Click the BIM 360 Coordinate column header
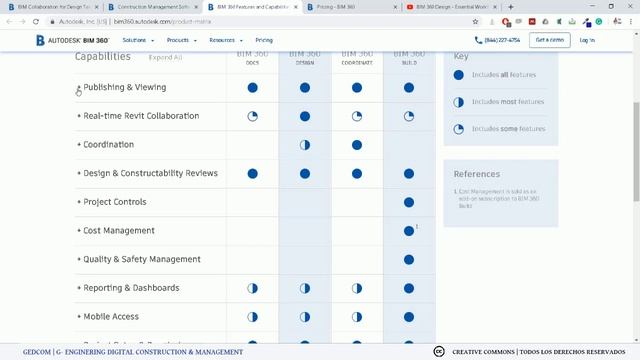Screen dimensions: 640x360 pos(357,58)
